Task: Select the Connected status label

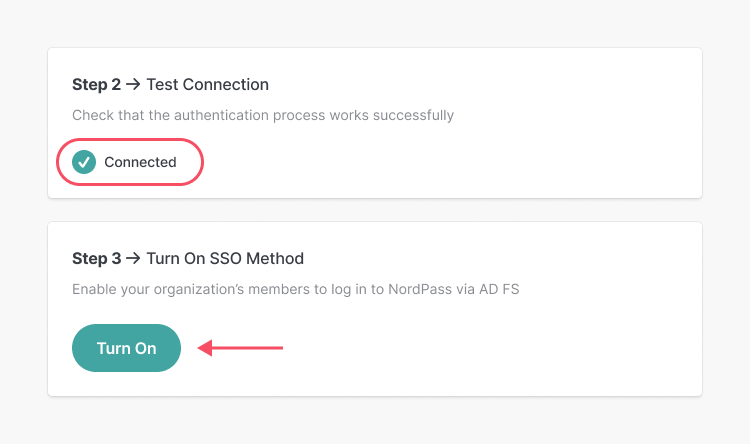Action: (x=140, y=162)
